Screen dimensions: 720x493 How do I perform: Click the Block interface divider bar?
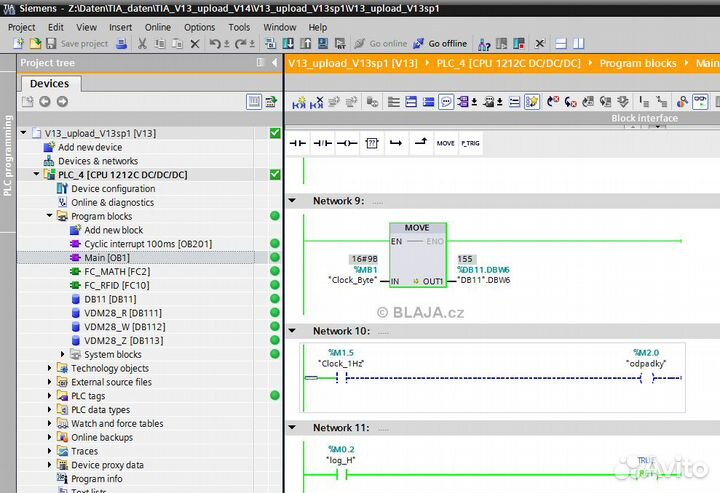(x=644, y=118)
